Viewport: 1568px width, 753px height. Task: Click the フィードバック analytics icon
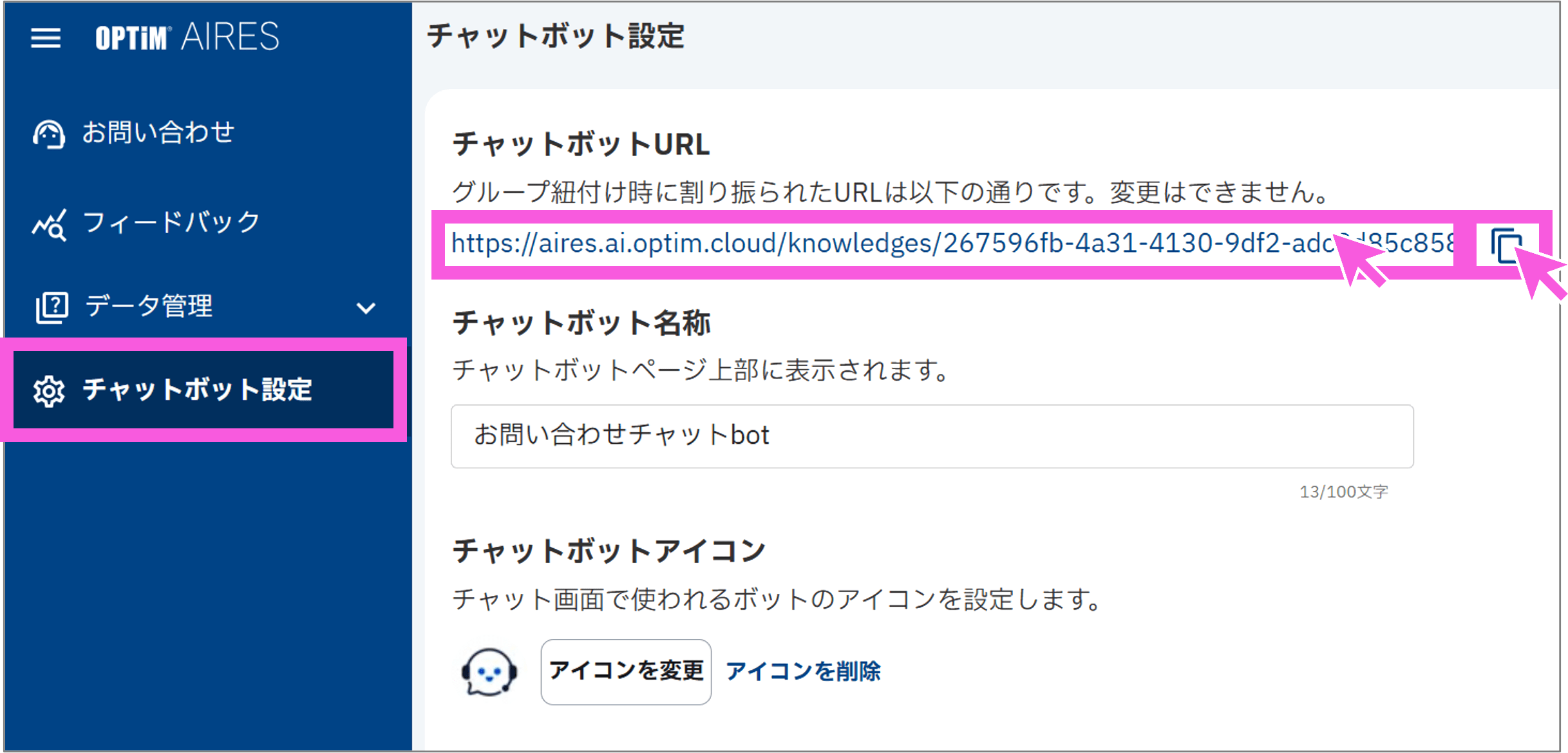50,224
